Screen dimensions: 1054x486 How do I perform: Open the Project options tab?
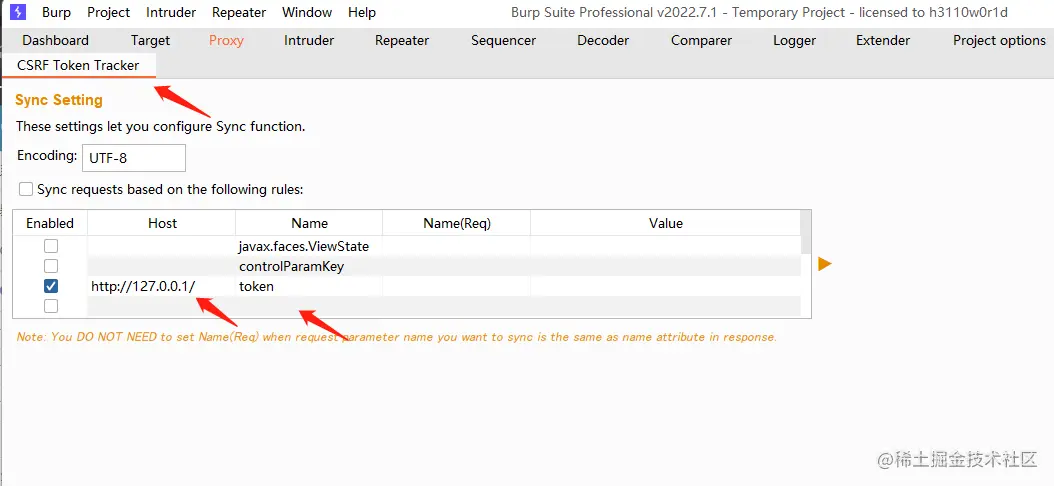(999, 40)
